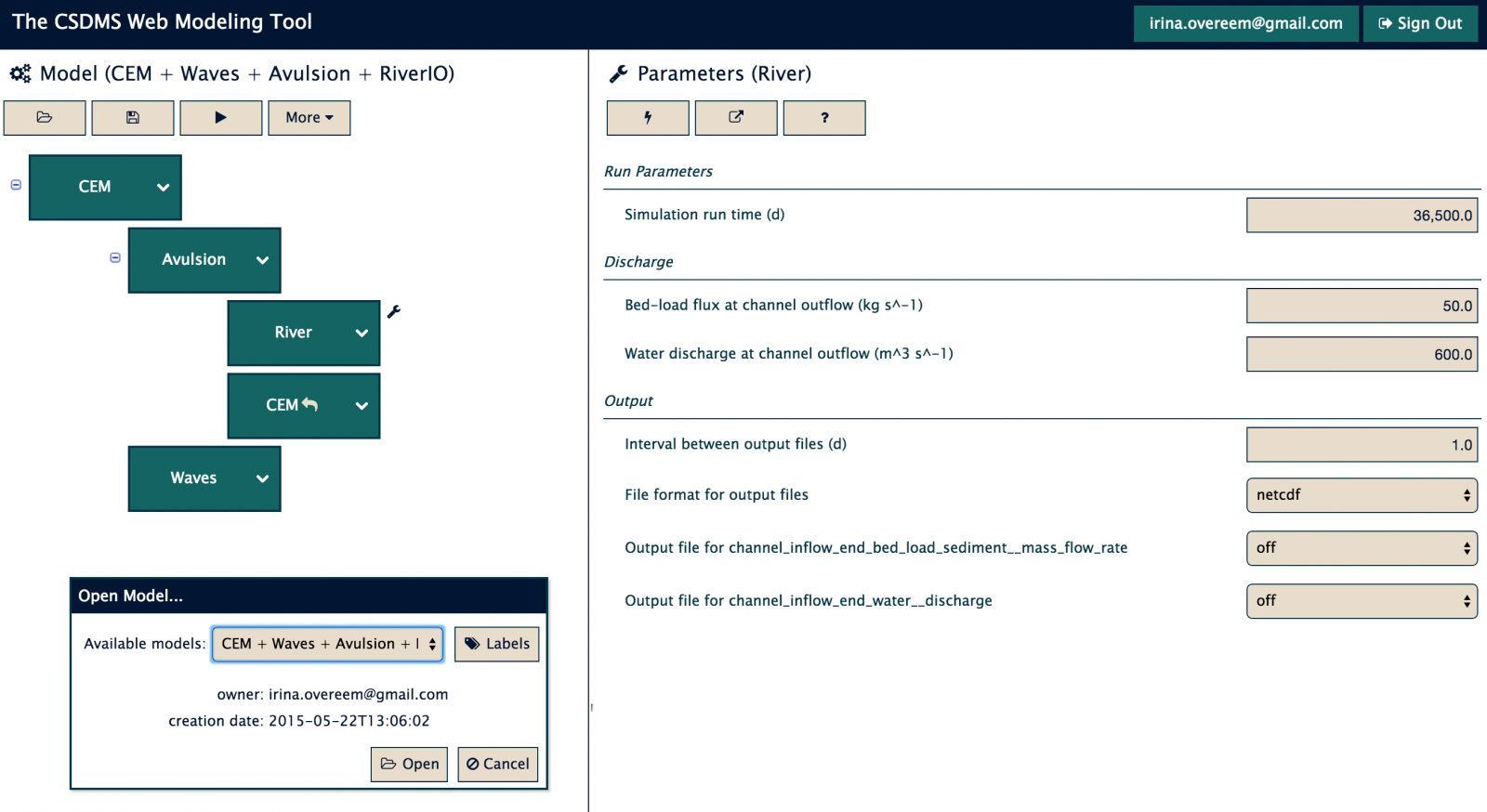This screenshot has width=1487, height=812.
Task: Click the external link parameters icon
Action: click(736, 118)
